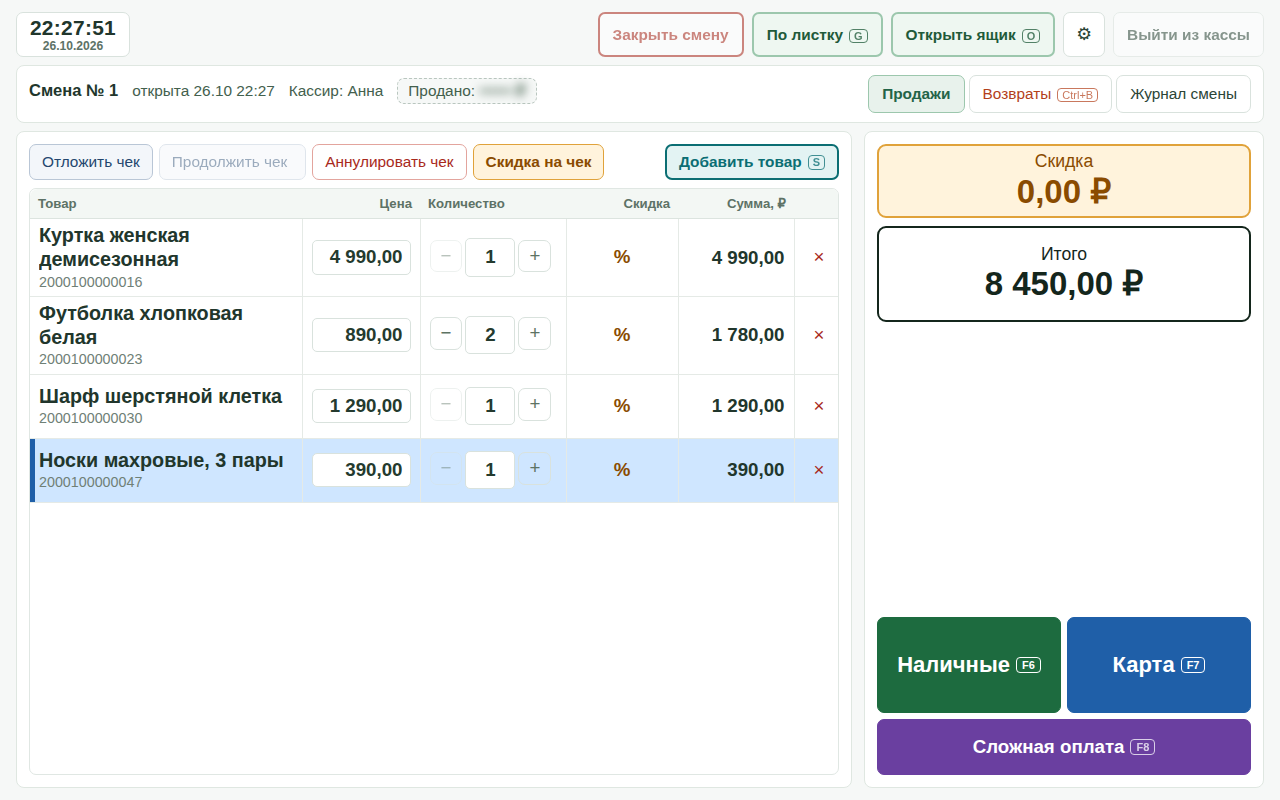Open Сложная оплата

(x=1064, y=747)
